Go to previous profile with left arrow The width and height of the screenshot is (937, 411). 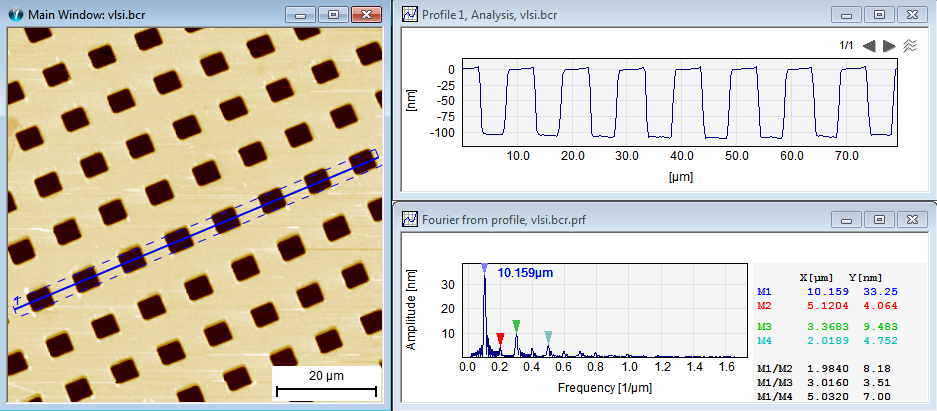(x=869, y=46)
